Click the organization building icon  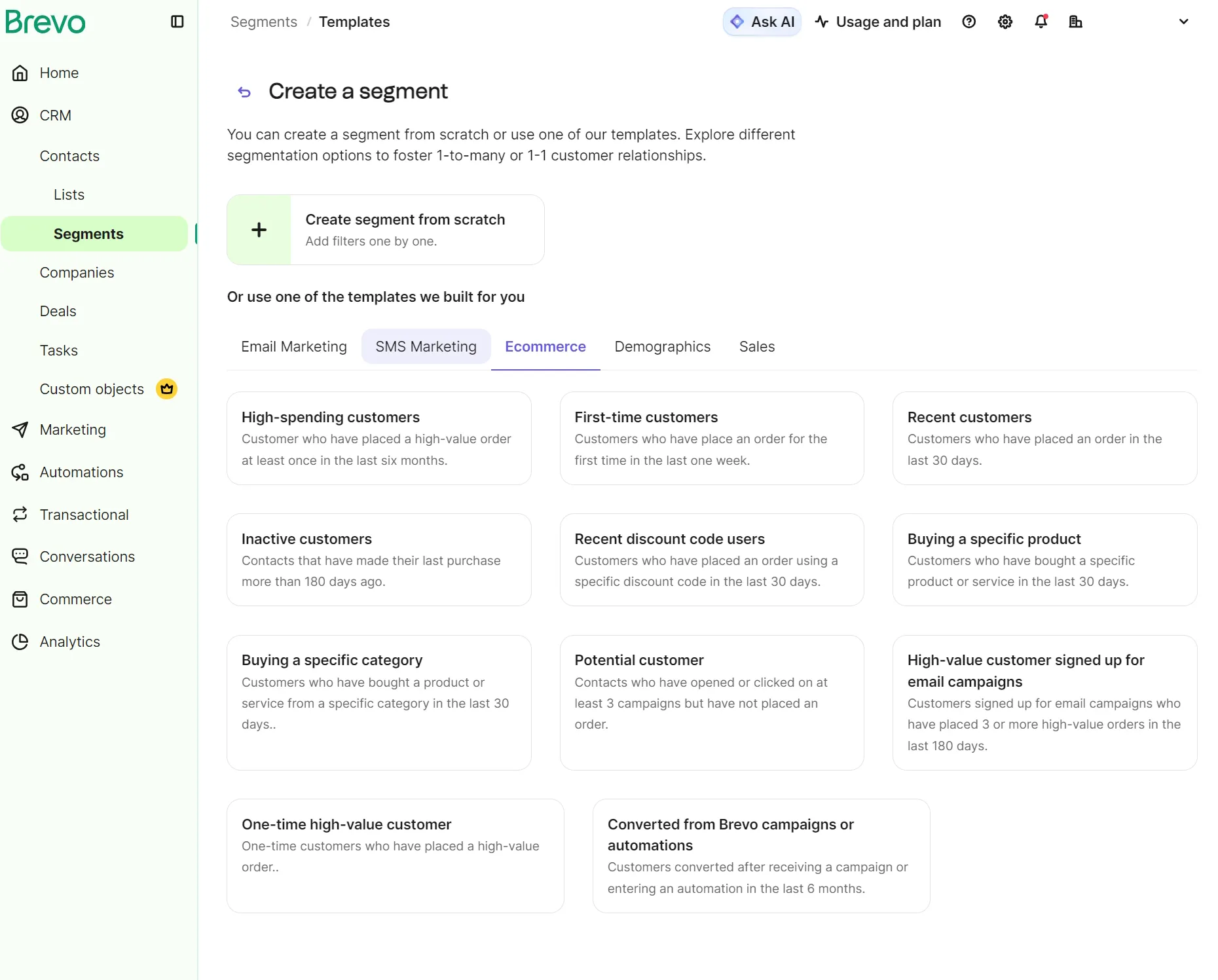tap(1075, 22)
